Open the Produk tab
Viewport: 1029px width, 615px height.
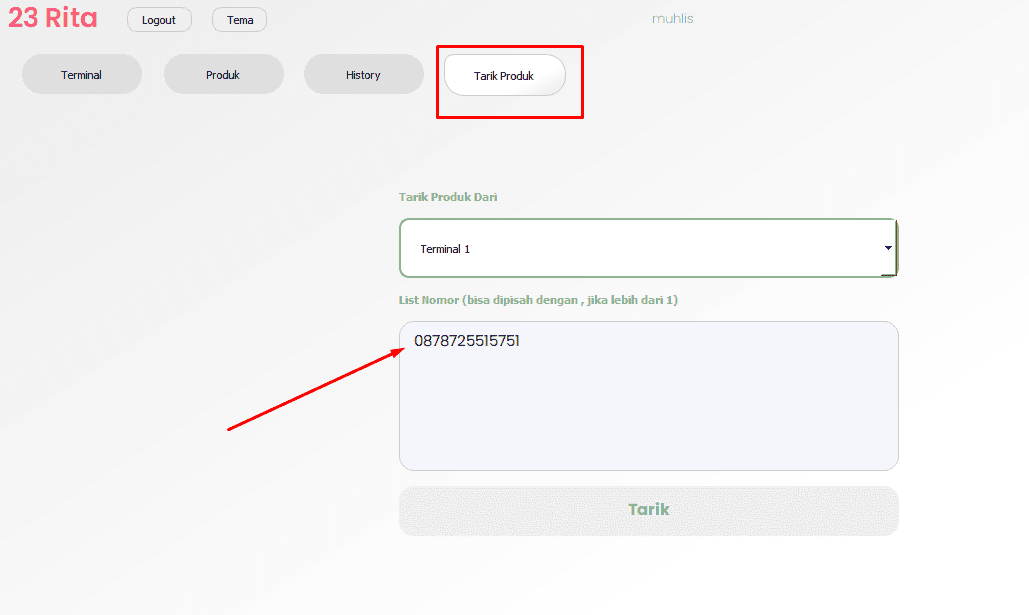[x=223, y=75]
